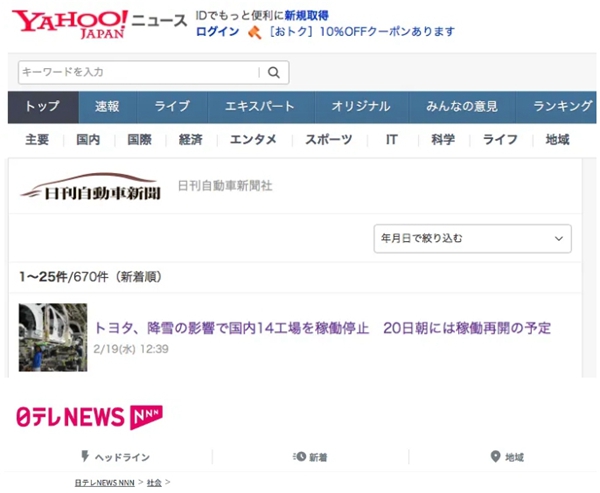The height and width of the screenshot is (493, 600).
Task: Select the 地域 location pin icon
Action: (x=495, y=457)
